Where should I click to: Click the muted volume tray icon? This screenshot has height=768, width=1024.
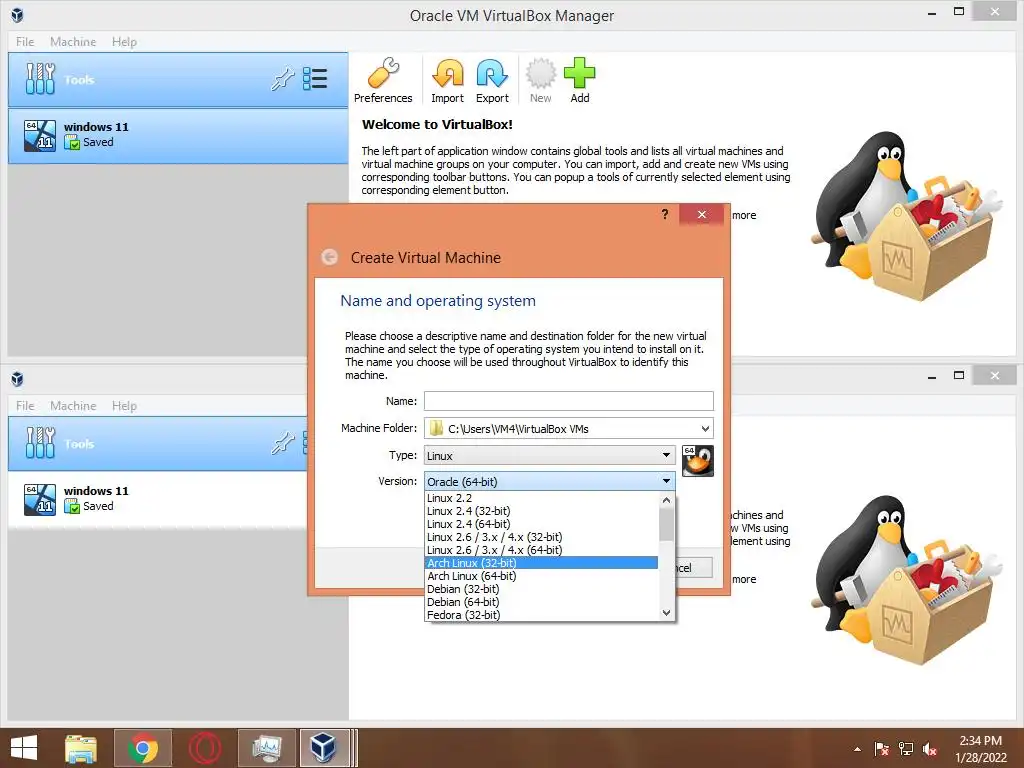[x=930, y=749]
